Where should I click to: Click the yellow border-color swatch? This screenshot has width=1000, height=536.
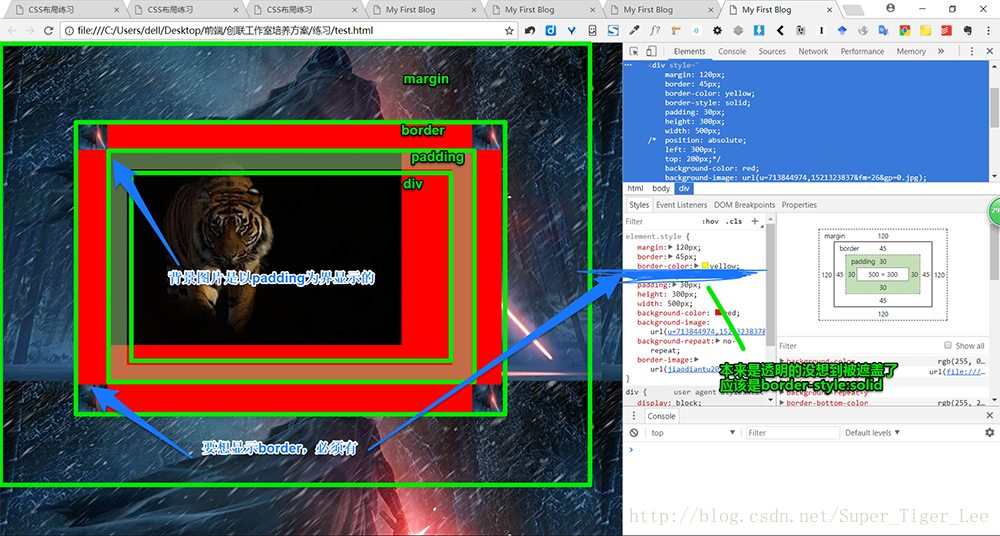point(705,265)
